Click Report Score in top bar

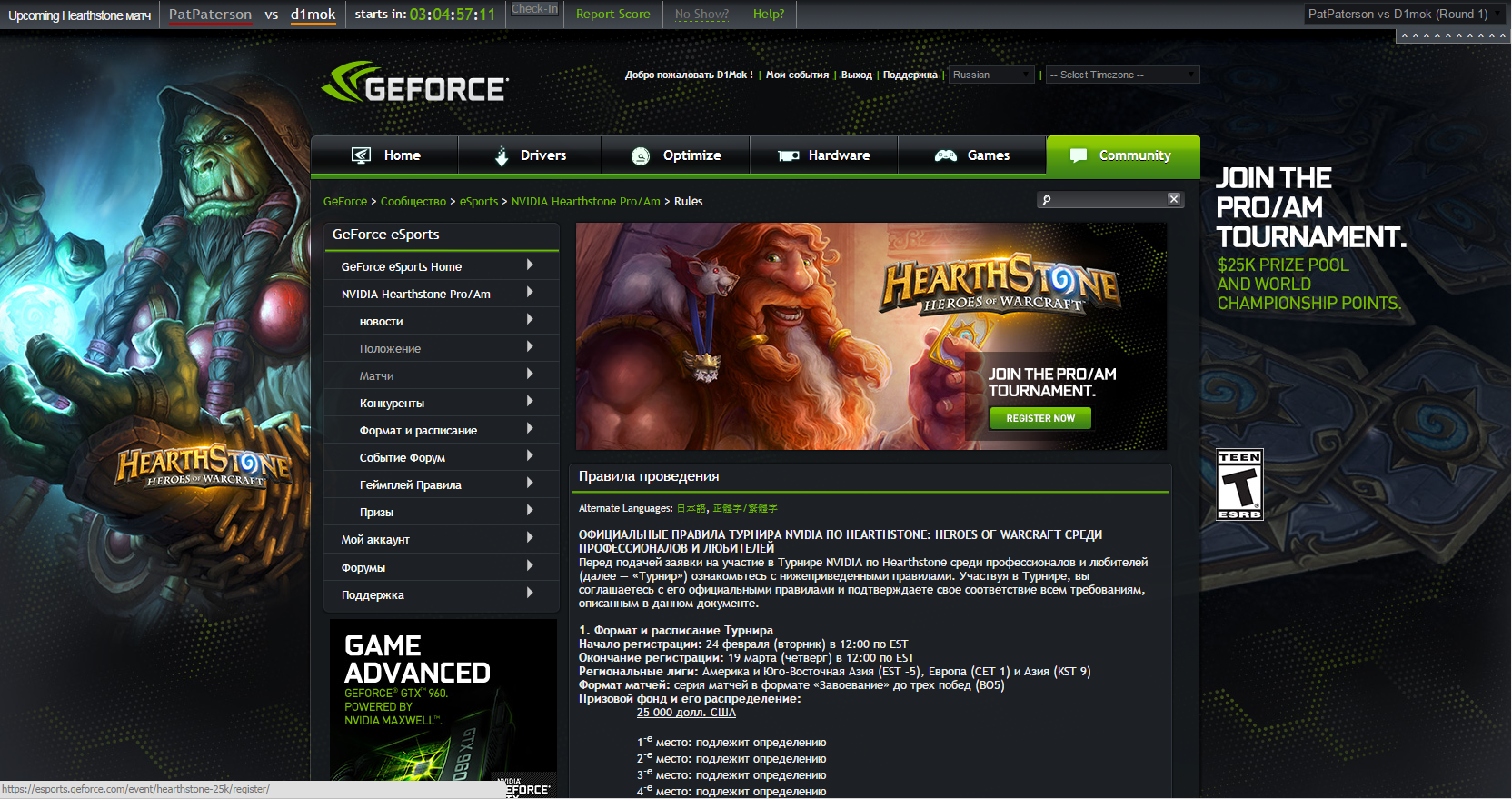(x=613, y=14)
